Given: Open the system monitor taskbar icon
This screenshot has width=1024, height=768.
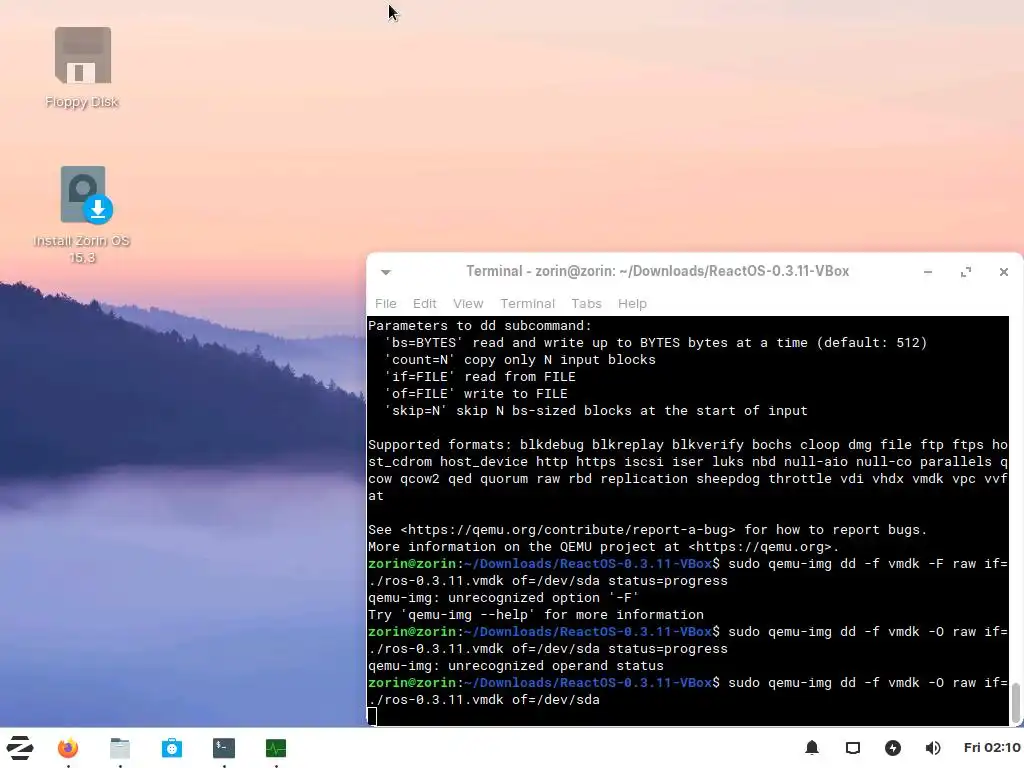Looking at the screenshot, I should [276, 748].
